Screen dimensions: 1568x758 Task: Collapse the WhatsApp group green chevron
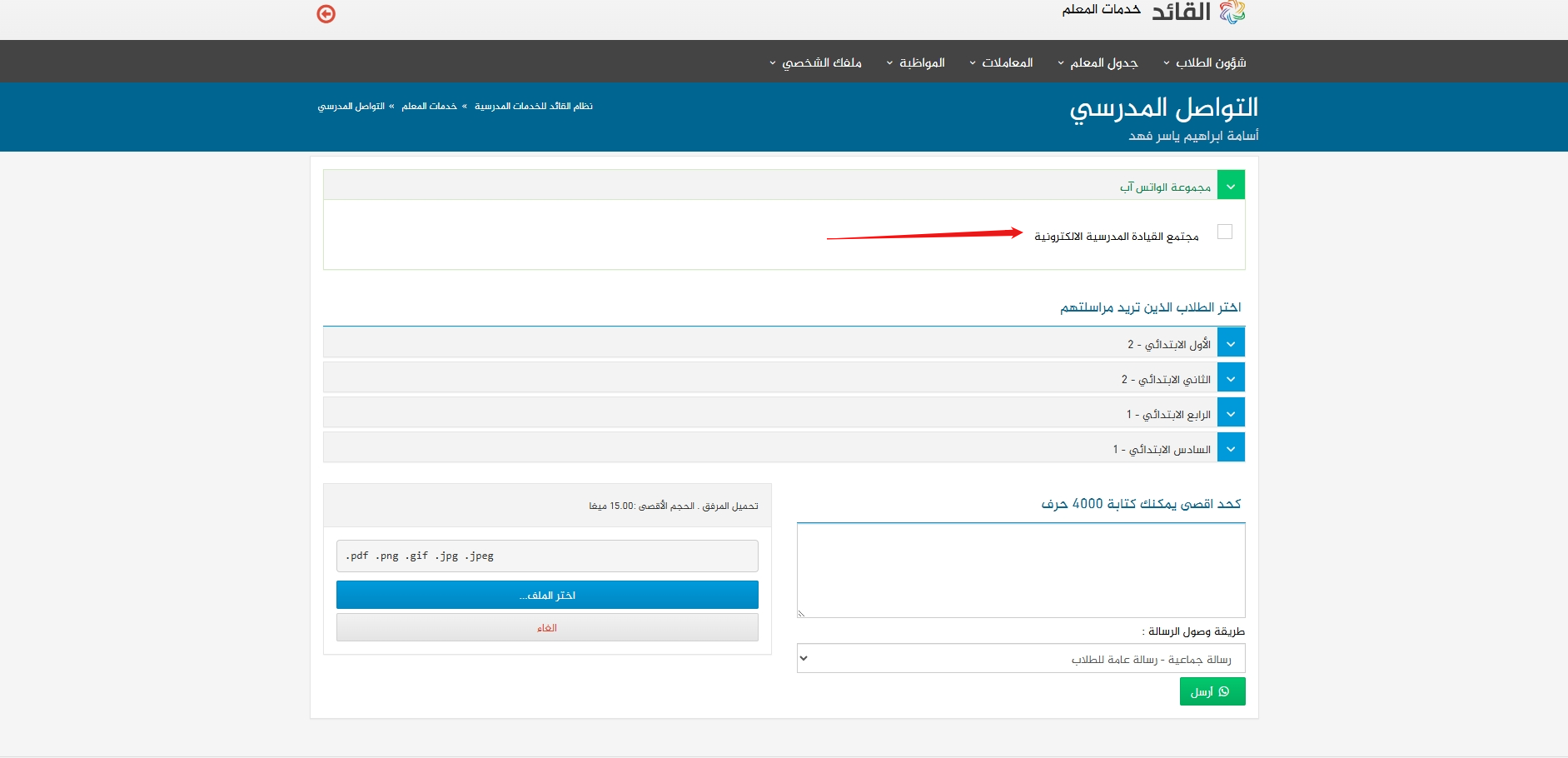1230,186
